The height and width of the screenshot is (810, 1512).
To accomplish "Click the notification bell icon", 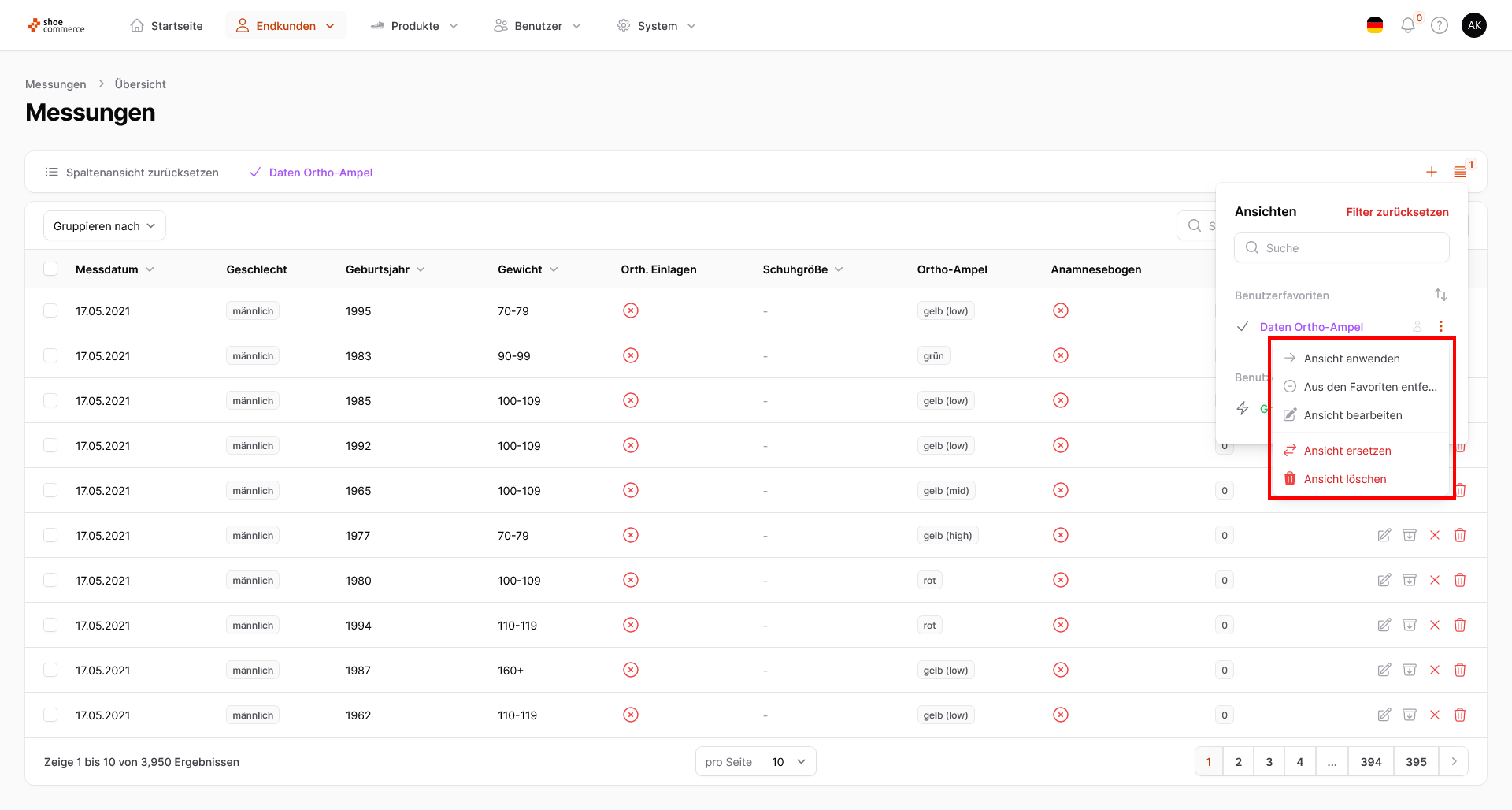I will [1407, 26].
